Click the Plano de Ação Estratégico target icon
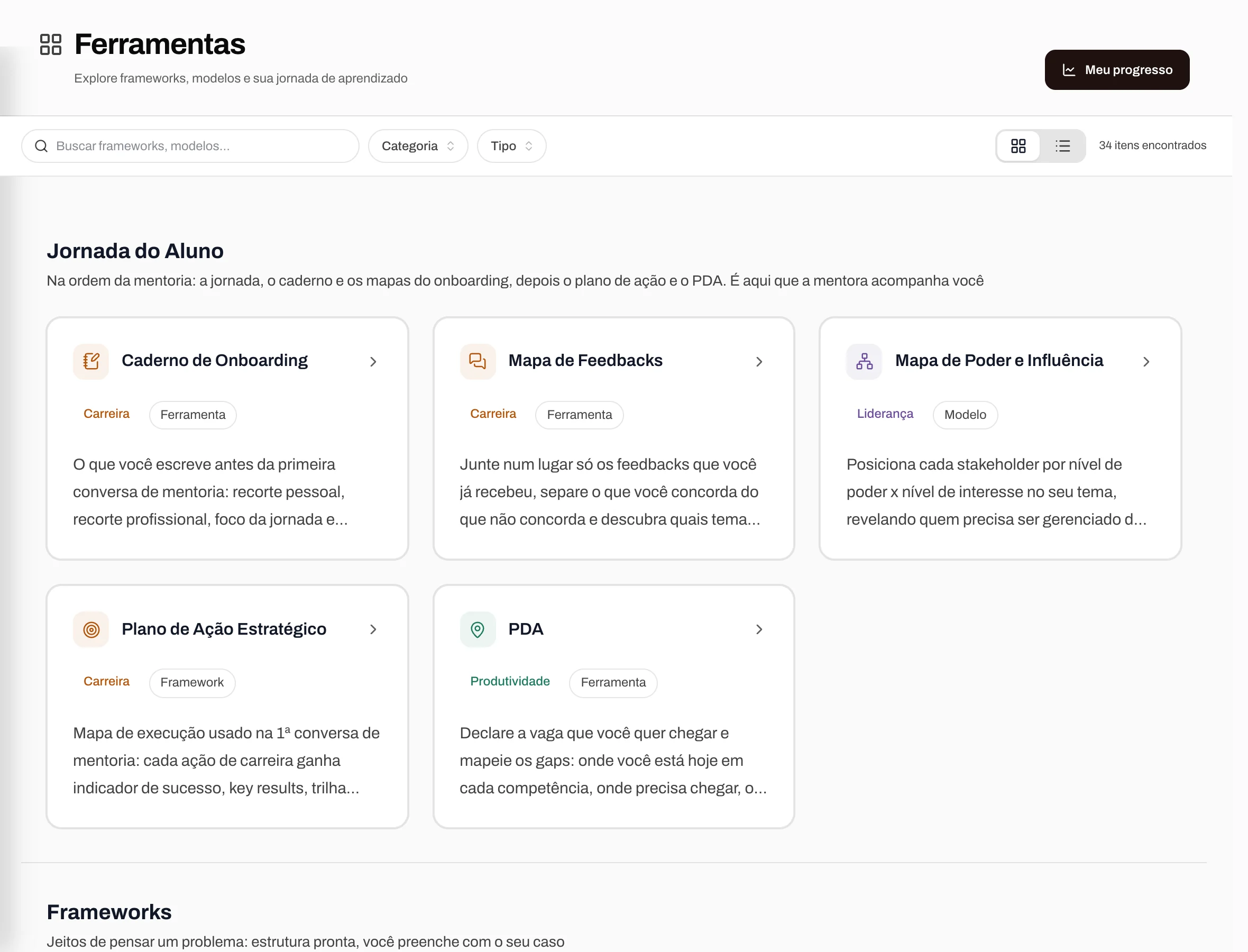1248x952 pixels. pos(90,629)
